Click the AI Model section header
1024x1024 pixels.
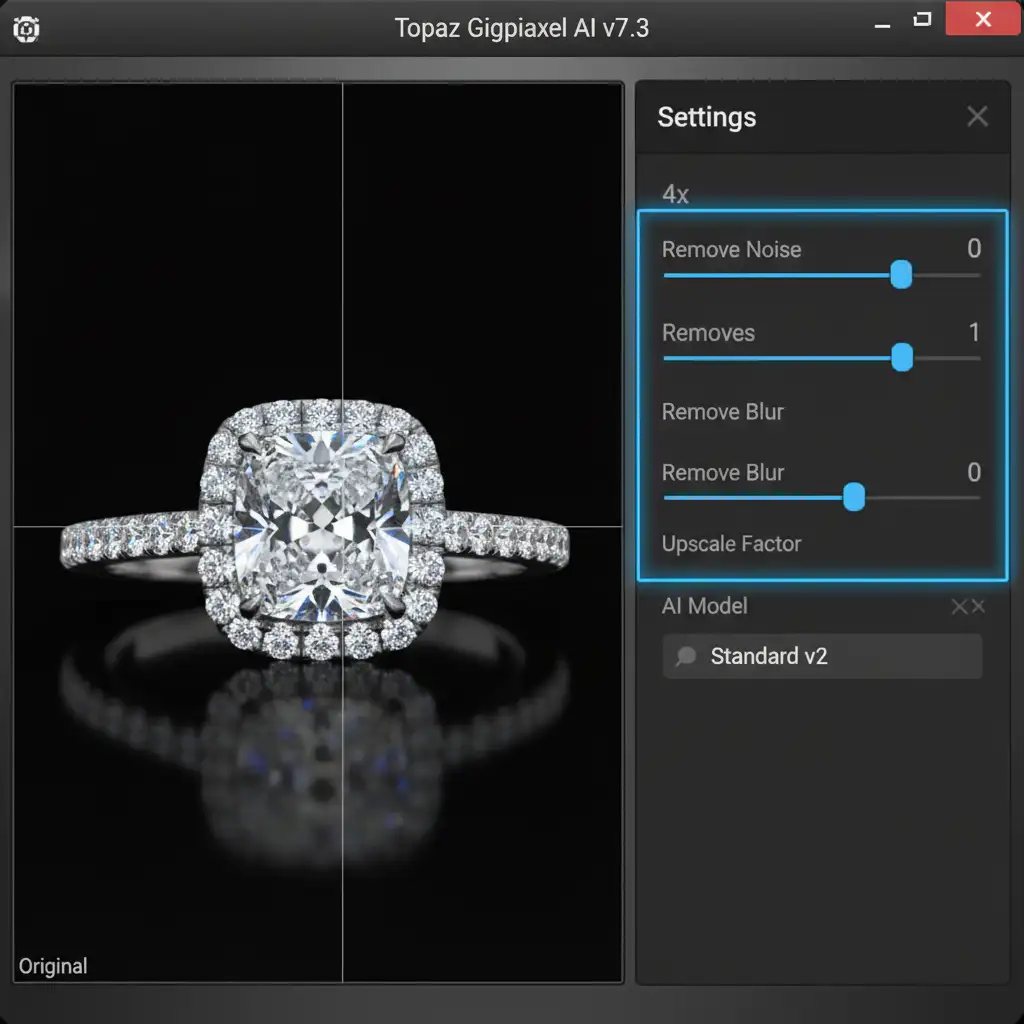tap(704, 606)
